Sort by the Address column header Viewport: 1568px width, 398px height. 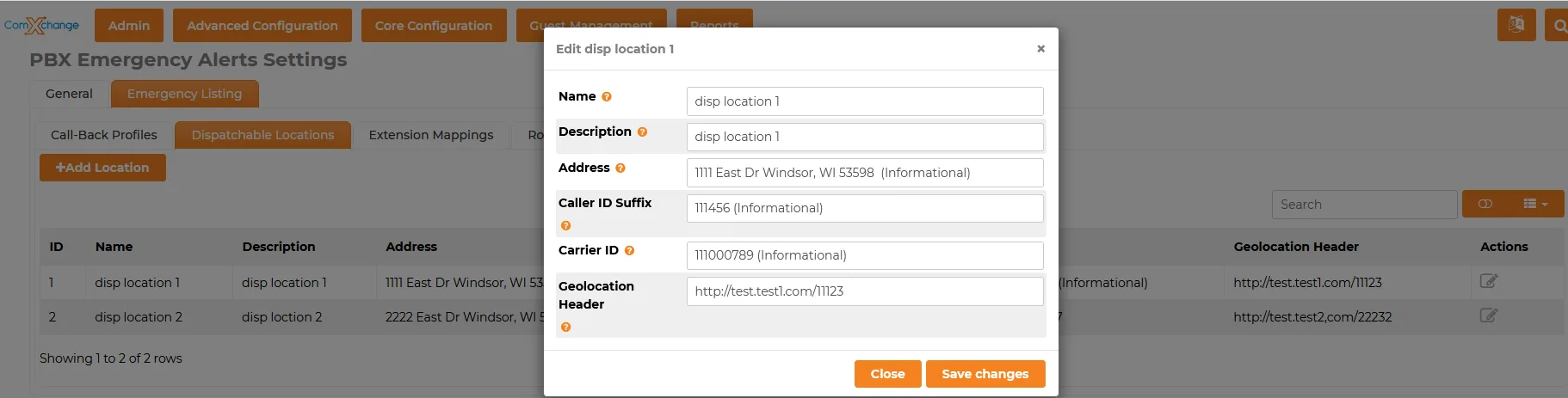click(411, 247)
